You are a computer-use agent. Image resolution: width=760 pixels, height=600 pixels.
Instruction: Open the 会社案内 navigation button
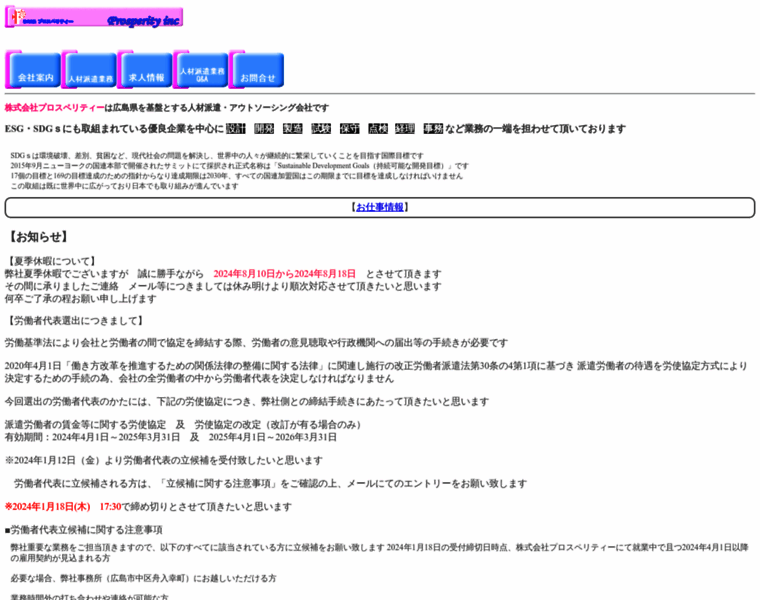(x=33, y=69)
